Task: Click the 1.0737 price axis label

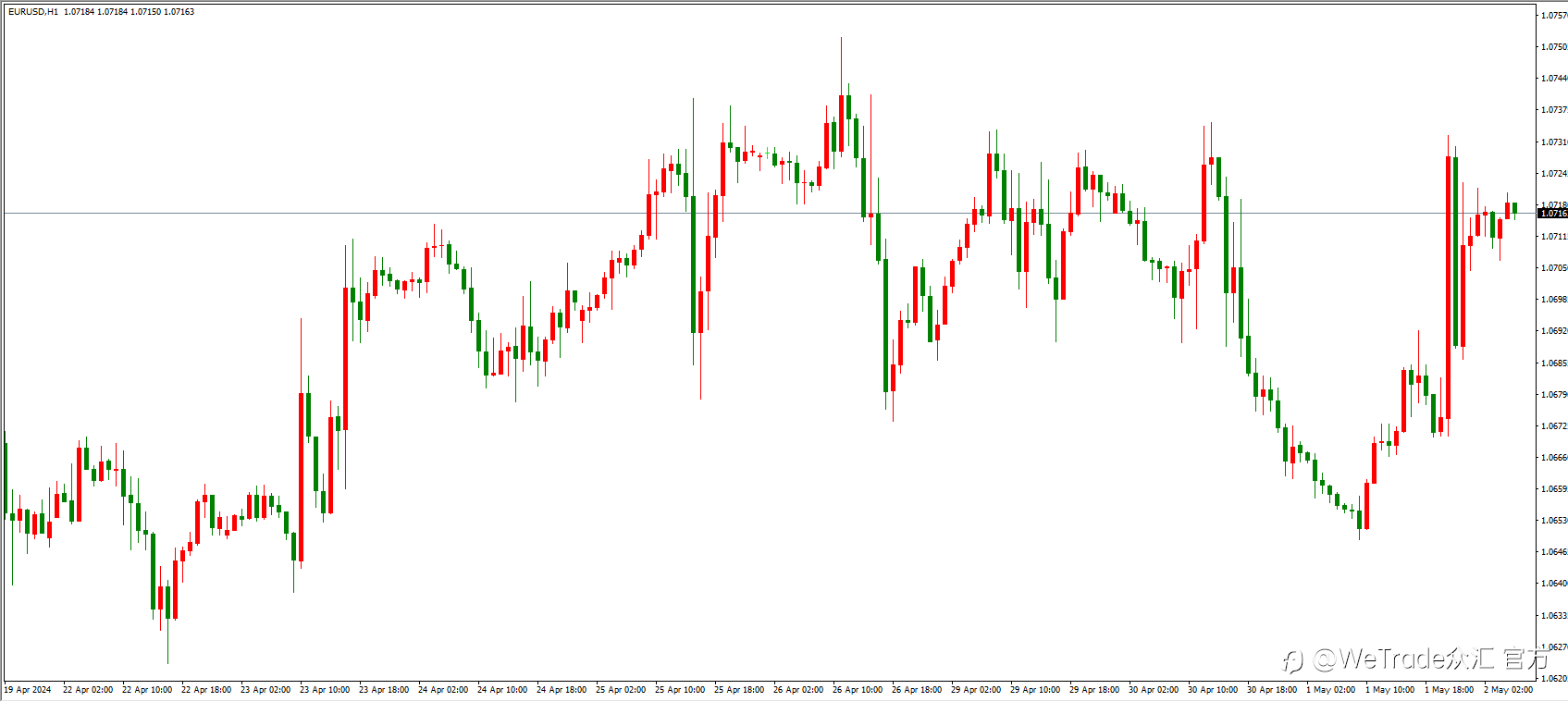Action: (1555, 110)
